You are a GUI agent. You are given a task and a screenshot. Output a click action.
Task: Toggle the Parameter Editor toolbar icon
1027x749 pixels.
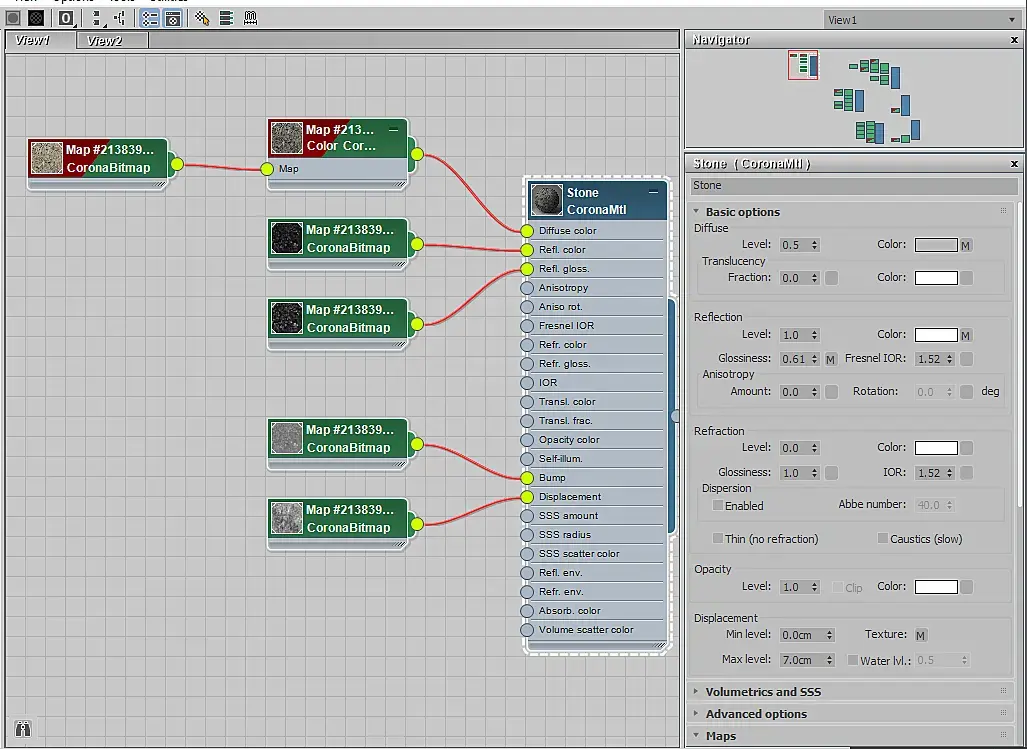172,18
